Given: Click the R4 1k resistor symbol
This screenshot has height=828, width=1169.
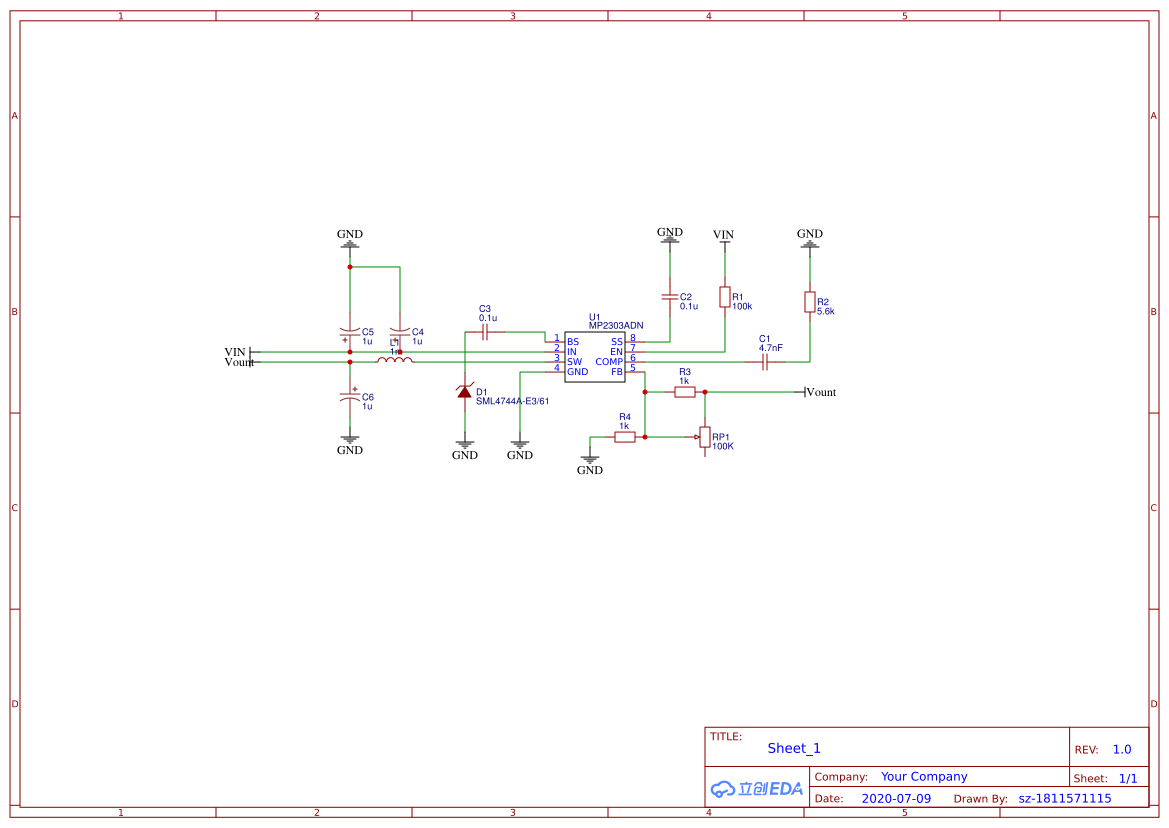Looking at the screenshot, I should pyautogui.click(x=625, y=437).
